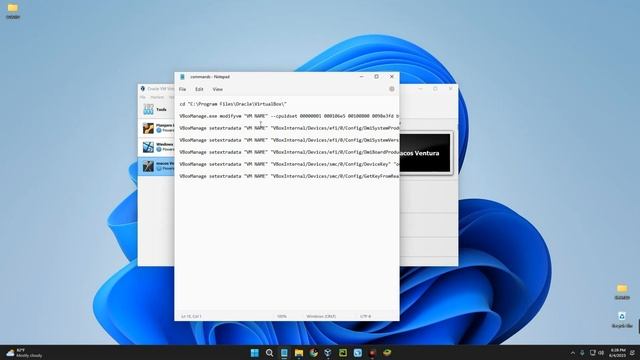Show hidden system tray icons
This screenshot has height=360, width=640.
coord(572,353)
